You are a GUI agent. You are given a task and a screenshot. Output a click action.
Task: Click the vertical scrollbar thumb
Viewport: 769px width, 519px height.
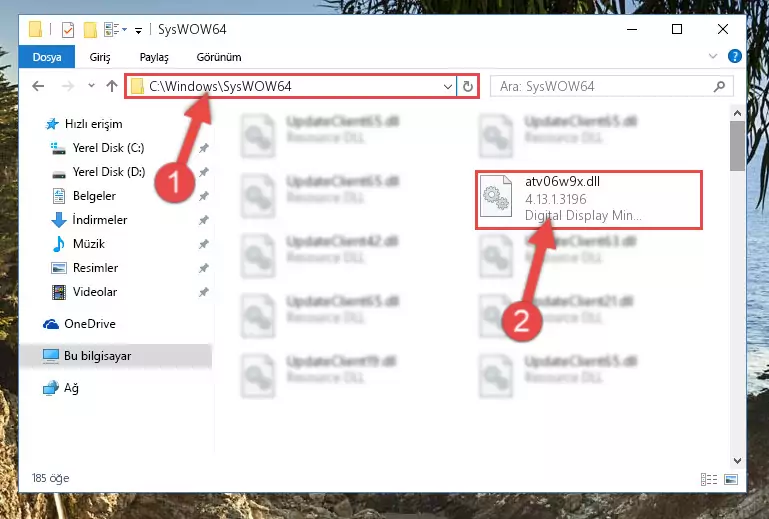pyautogui.click(x=737, y=146)
